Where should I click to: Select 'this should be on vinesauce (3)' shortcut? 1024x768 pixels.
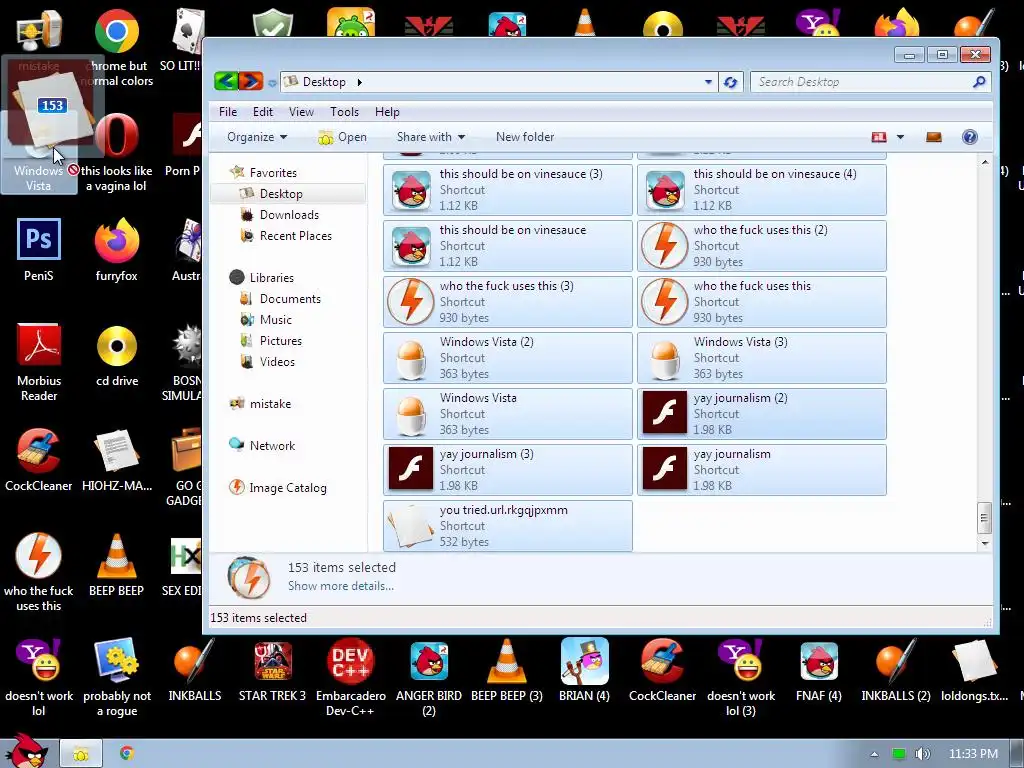(x=507, y=189)
